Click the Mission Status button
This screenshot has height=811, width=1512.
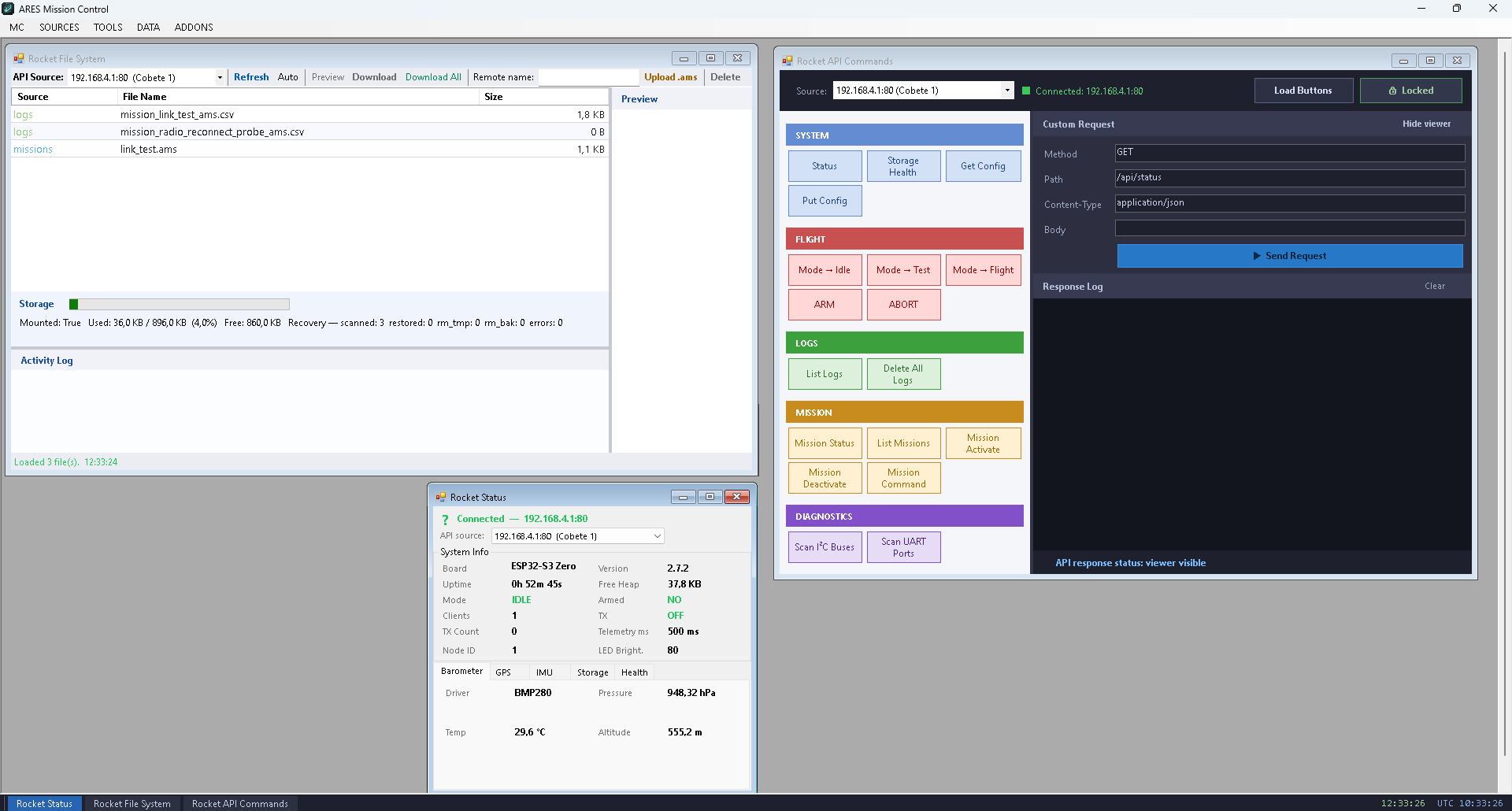coord(825,443)
